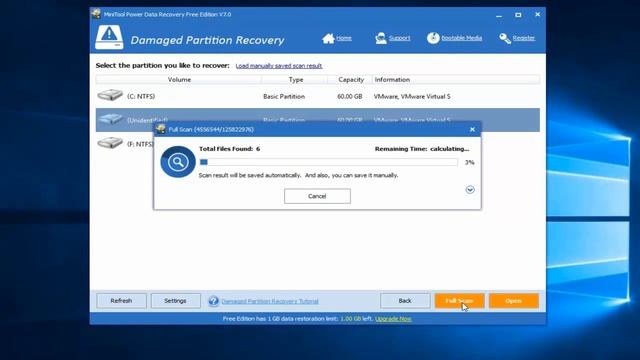
Task: Click the Damaged Partition Recovery warning drive icon
Action: pyautogui.click(x=109, y=37)
